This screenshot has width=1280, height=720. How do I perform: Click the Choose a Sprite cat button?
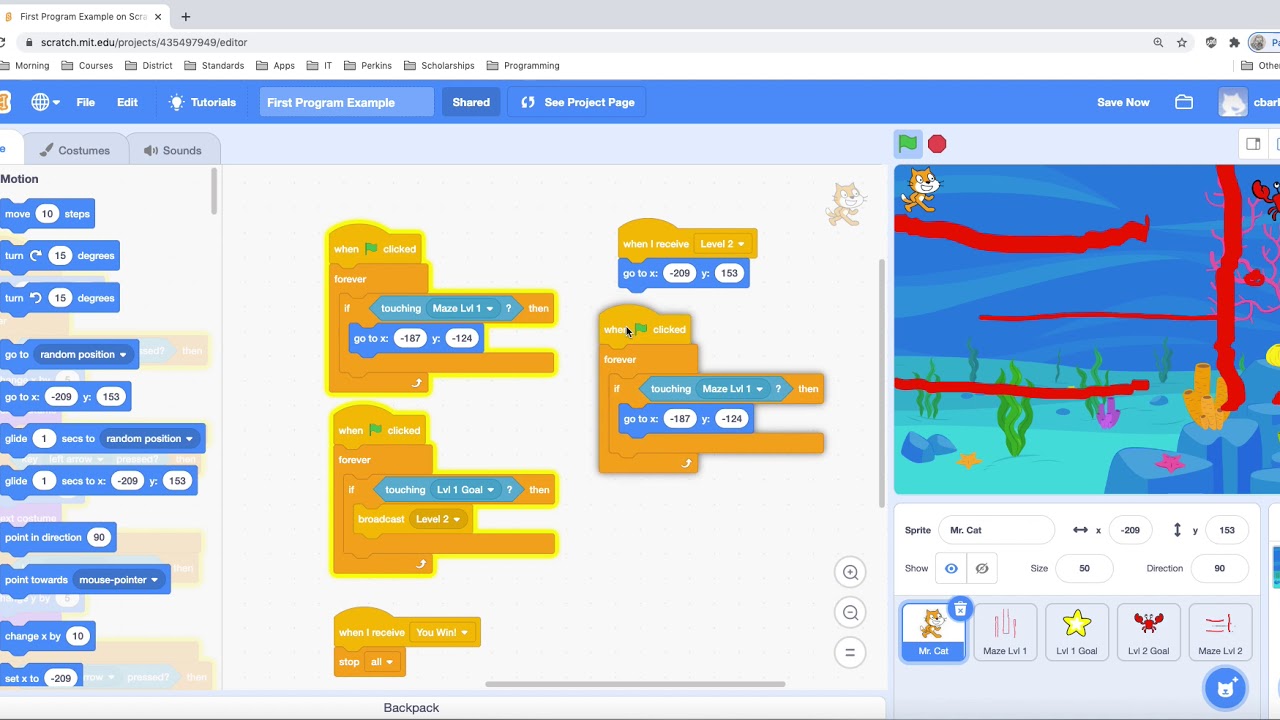point(1225,688)
